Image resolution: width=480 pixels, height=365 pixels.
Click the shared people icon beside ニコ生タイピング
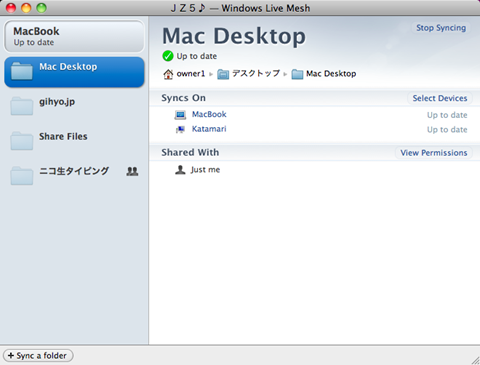point(132,171)
